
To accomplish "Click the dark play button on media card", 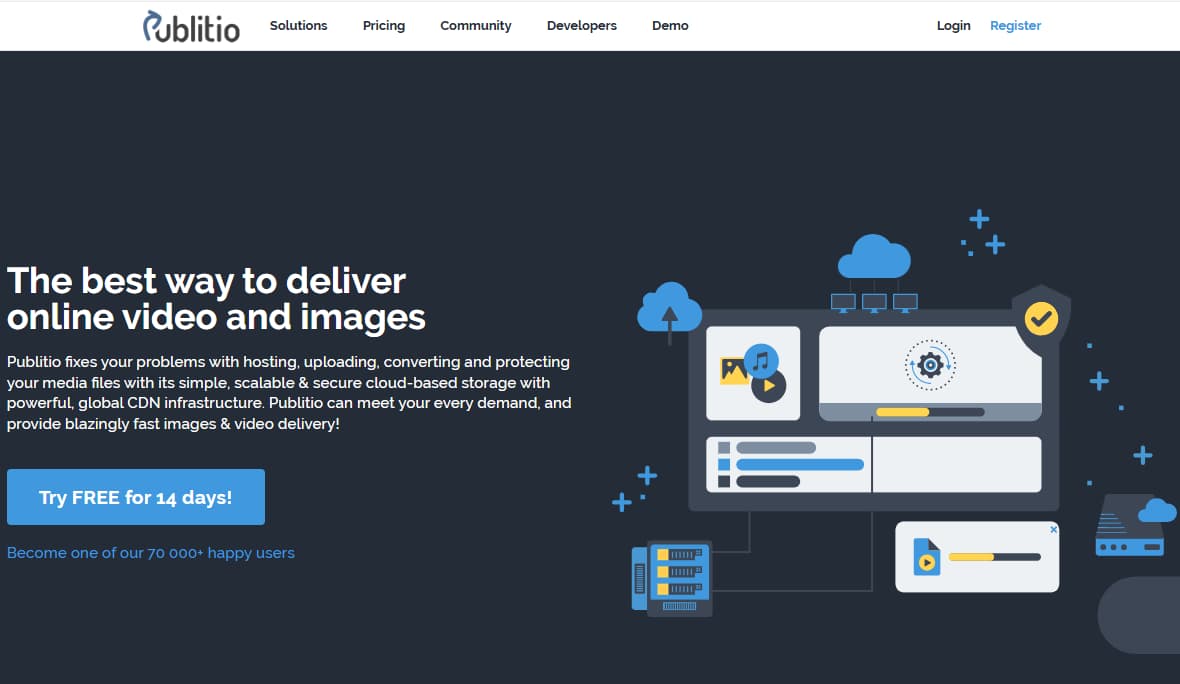I will (x=768, y=386).
